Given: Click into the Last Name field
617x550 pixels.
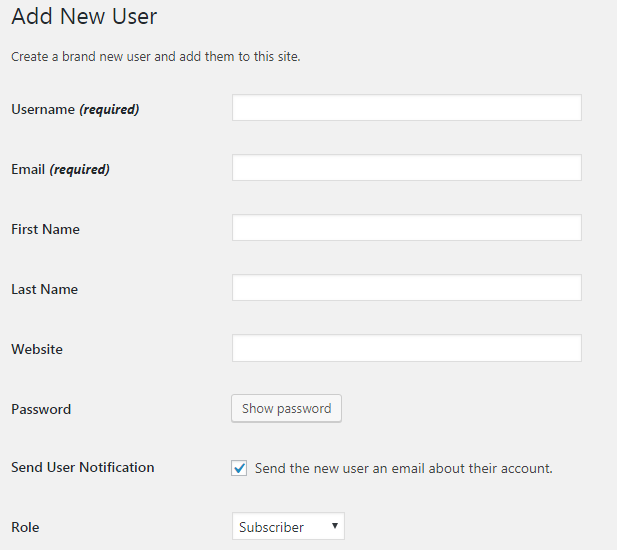Looking at the screenshot, I should [x=406, y=288].
